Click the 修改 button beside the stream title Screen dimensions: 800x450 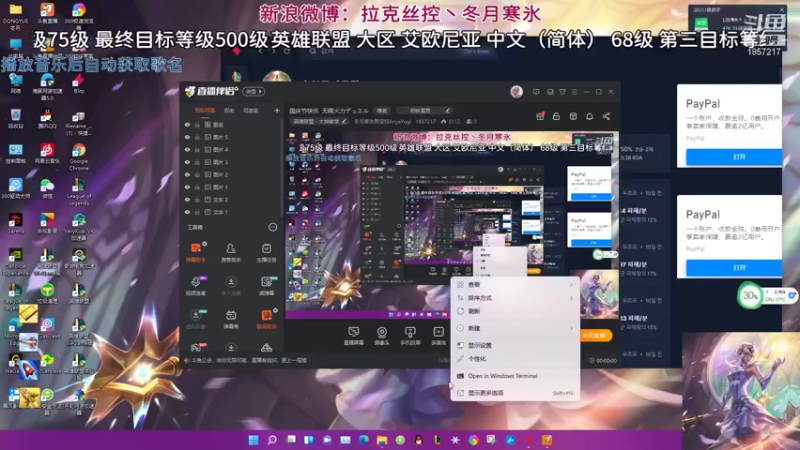pos(382,111)
